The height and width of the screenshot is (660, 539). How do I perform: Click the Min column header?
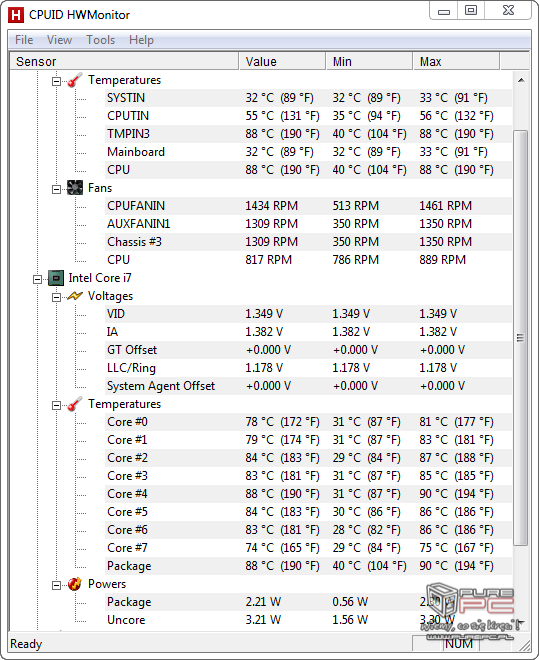click(369, 61)
